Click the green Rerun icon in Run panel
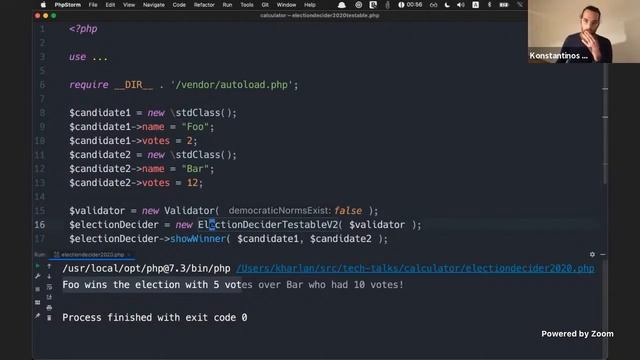 pyautogui.click(x=38, y=266)
